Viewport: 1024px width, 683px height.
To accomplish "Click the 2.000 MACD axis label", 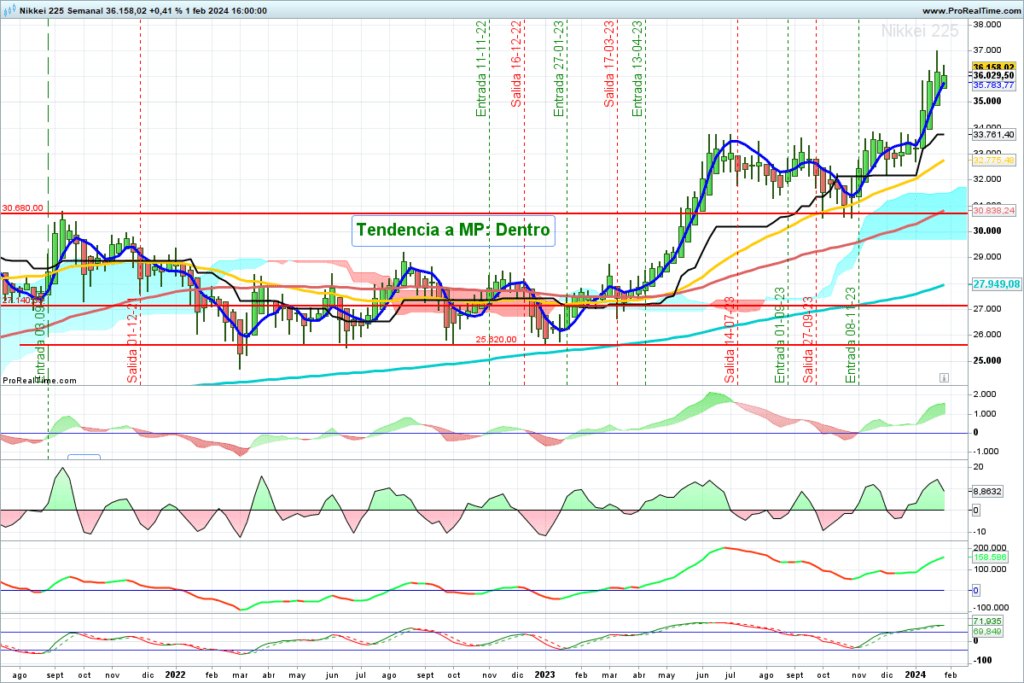I will (x=985, y=394).
